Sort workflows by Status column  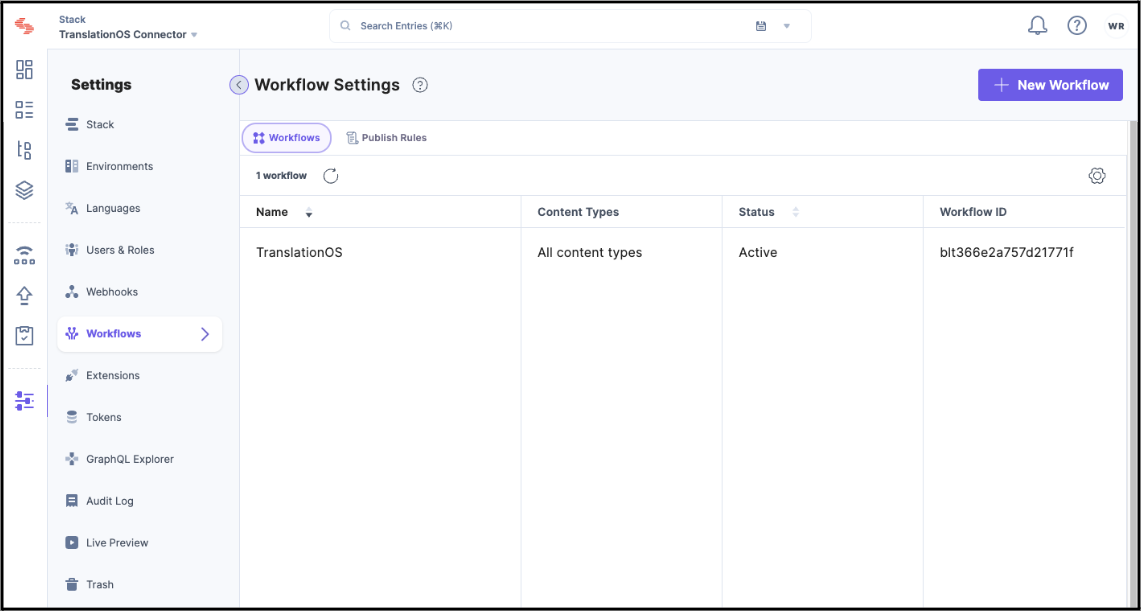(x=795, y=213)
